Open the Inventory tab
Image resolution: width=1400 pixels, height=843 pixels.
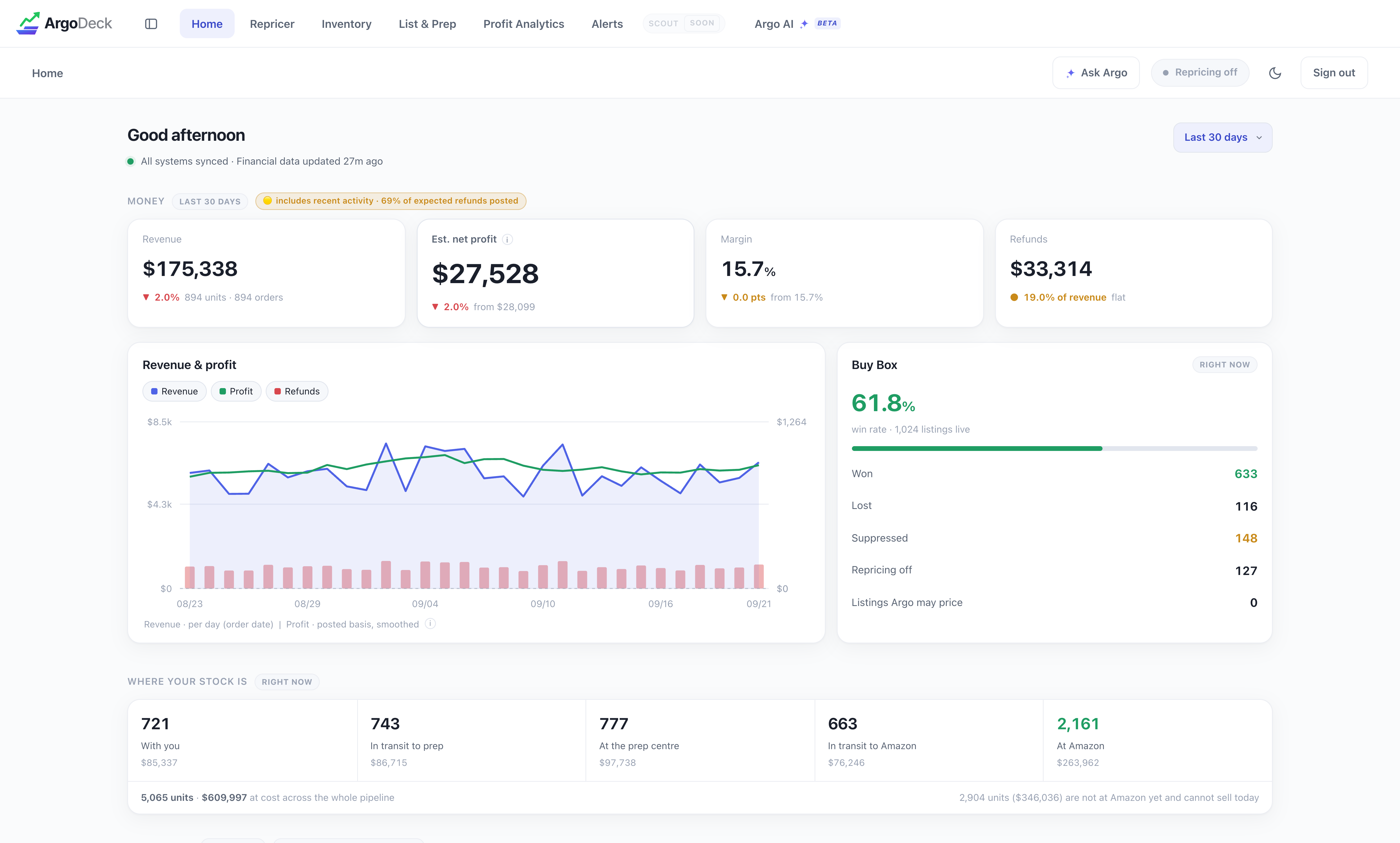coord(347,24)
